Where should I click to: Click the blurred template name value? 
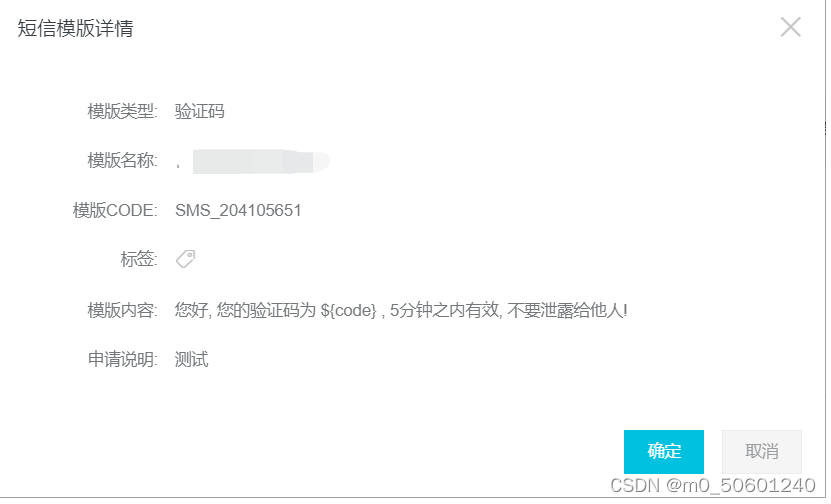coord(260,161)
